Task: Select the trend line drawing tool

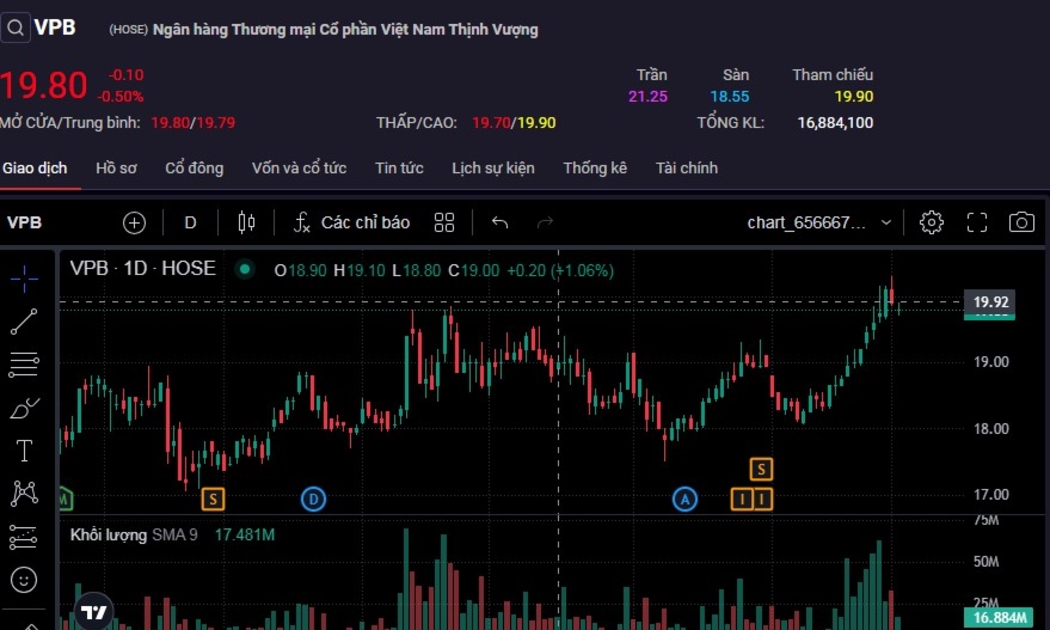Action: click(24, 322)
